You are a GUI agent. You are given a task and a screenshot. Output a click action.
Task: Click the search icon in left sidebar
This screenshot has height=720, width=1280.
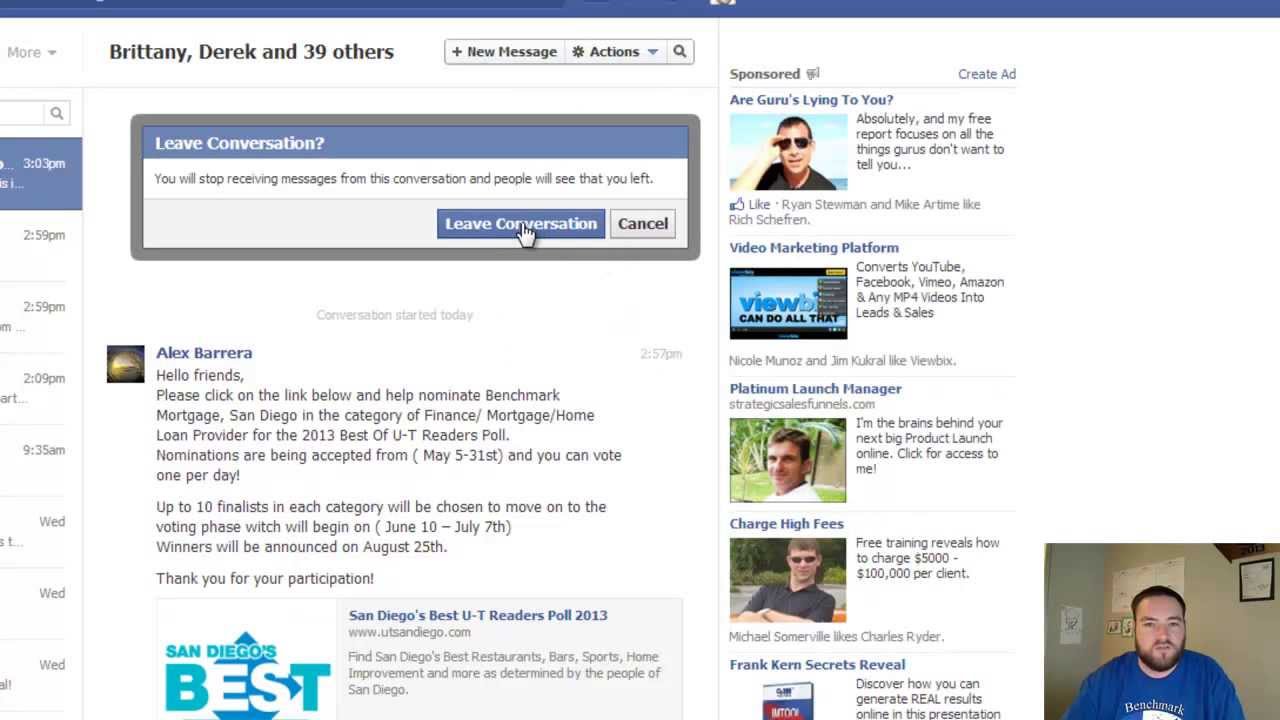click(57, 114)
